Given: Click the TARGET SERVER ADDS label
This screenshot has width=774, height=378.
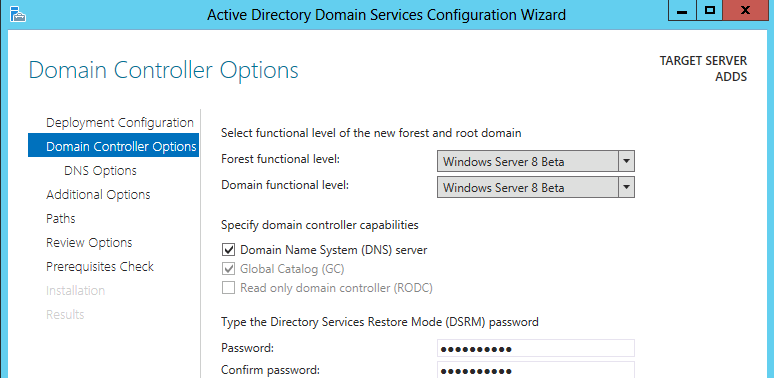Looking at the screenshot, I should click(x=703, y=69).
